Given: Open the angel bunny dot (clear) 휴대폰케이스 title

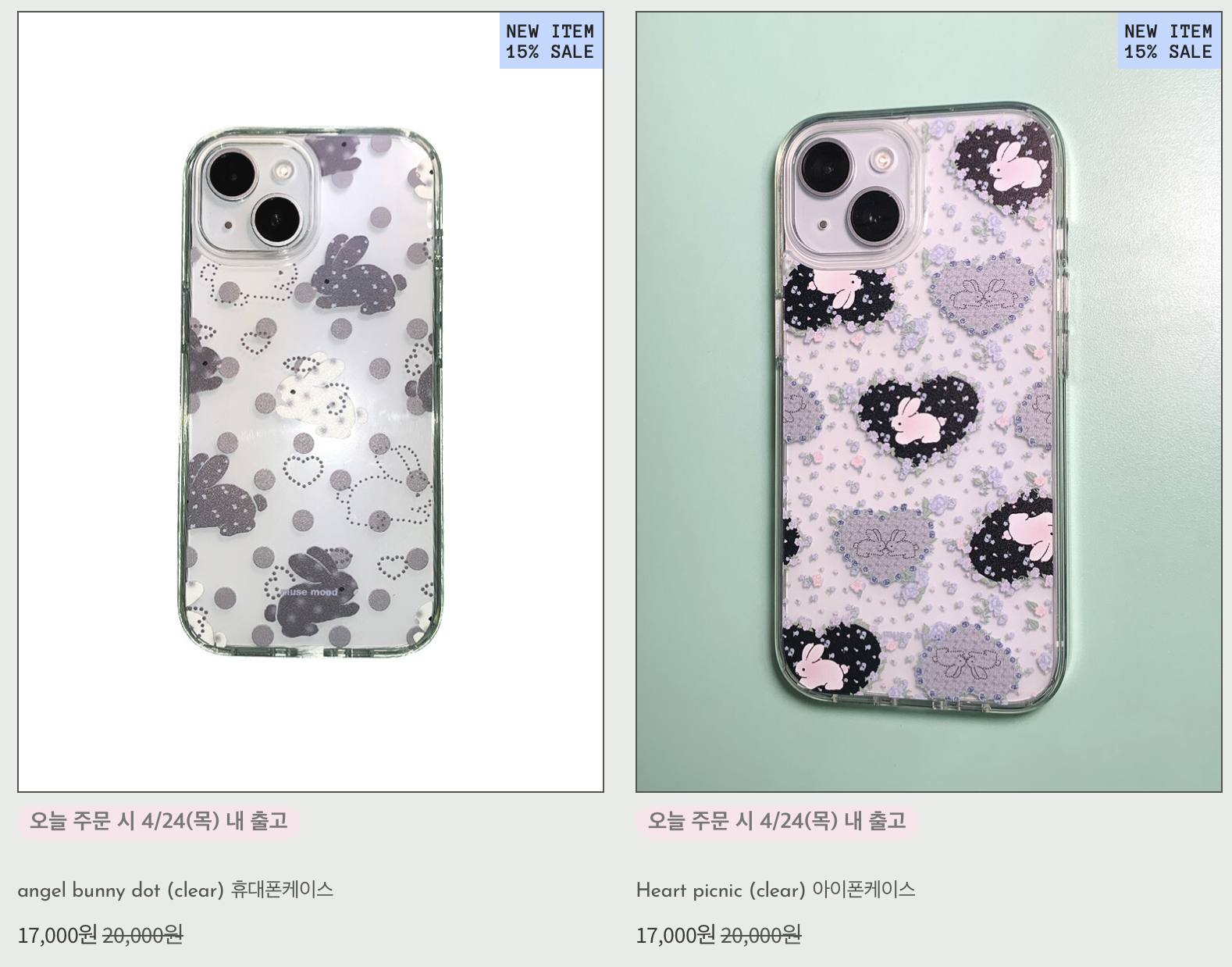Looking at the screenshot, I should [x=176, y=890].
